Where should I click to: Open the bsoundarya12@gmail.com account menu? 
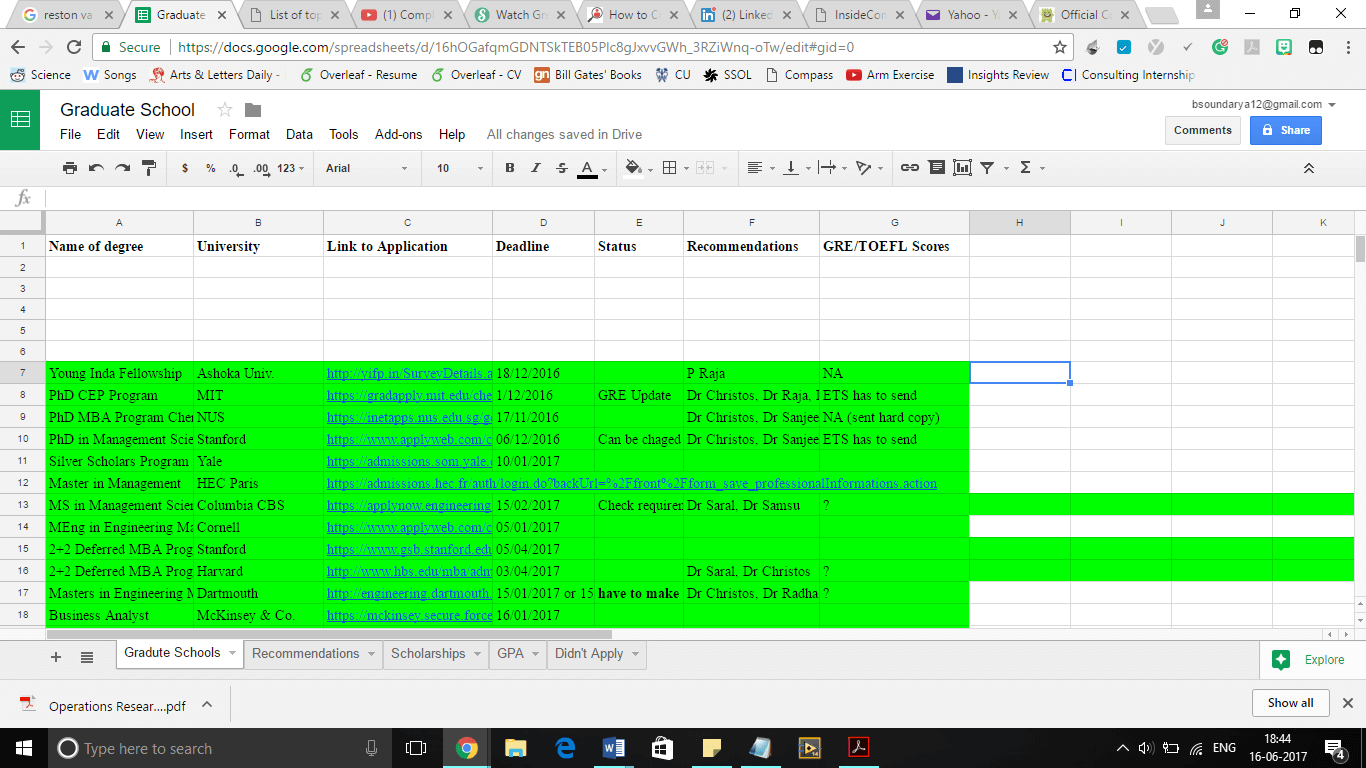tap(1264, 104)
